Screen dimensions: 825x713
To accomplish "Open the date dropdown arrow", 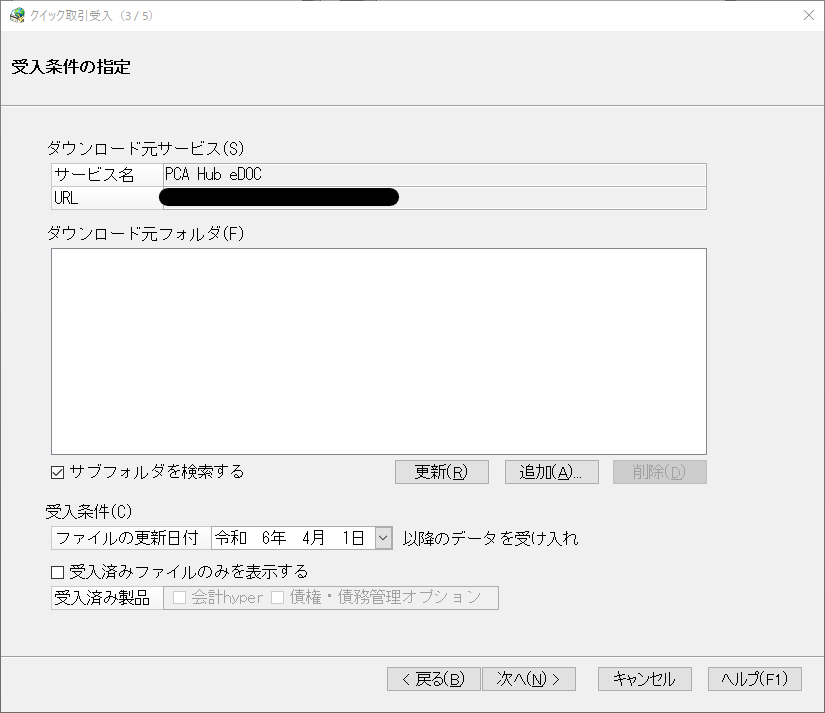I will pyautogui.click(x=383, y=538).
